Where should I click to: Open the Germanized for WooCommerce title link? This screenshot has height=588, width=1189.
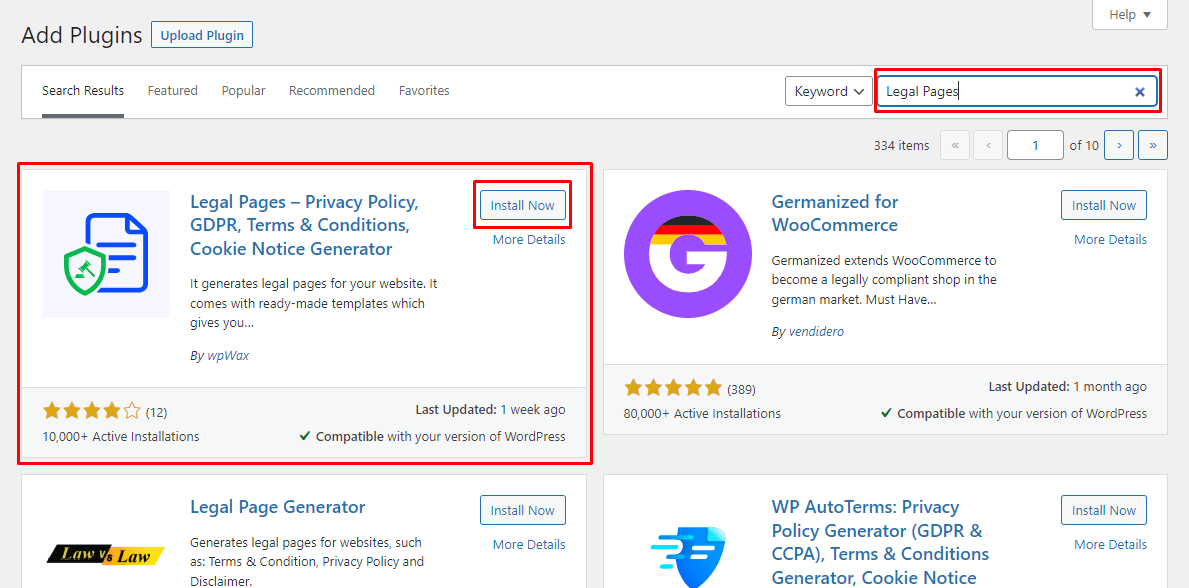click(834, 213)
